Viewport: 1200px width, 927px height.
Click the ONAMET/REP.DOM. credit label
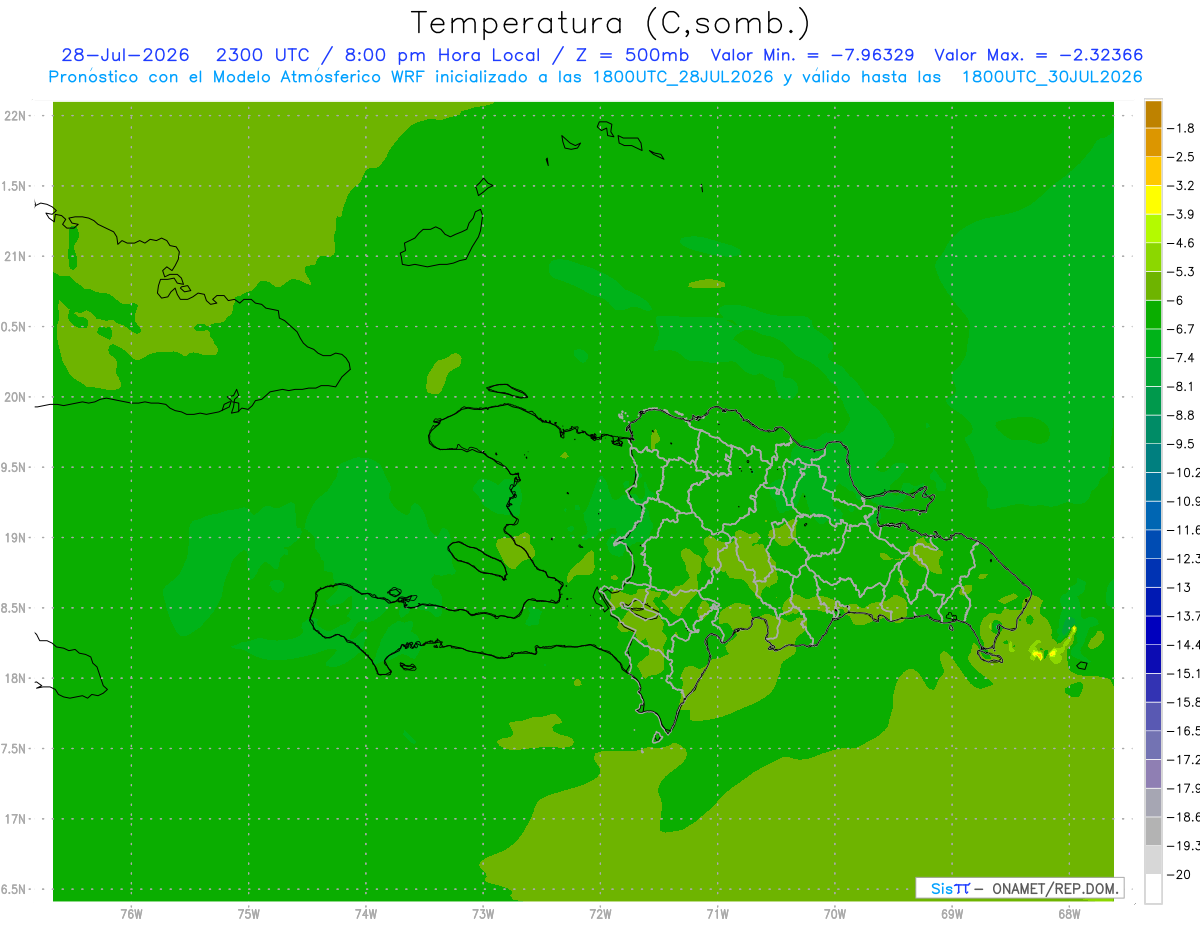pos(1054,888)
